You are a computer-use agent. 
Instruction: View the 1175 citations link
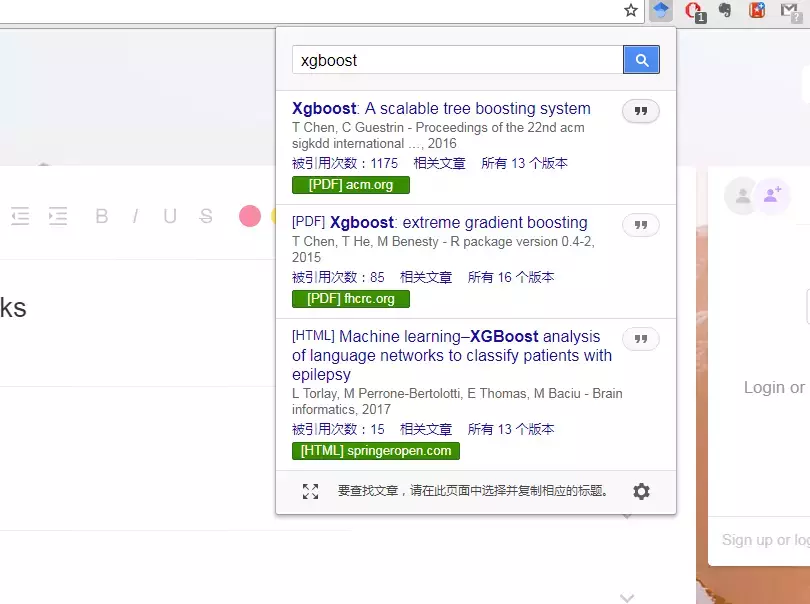click(345, 164)
